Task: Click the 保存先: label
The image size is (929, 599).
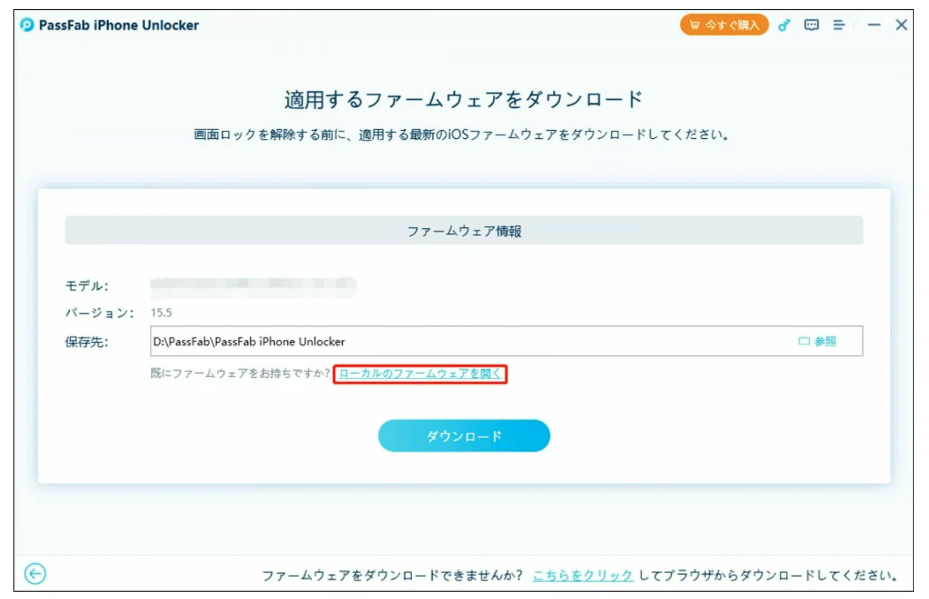Action: [x=87, y=342]
